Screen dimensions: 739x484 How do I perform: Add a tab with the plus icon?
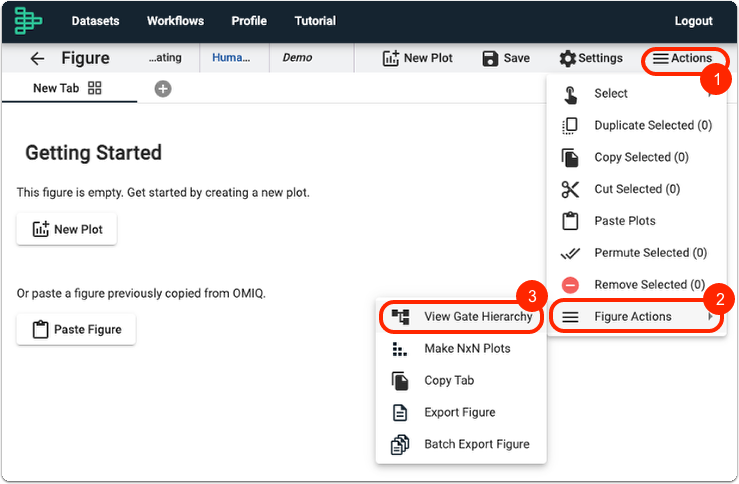pos(163,89)
